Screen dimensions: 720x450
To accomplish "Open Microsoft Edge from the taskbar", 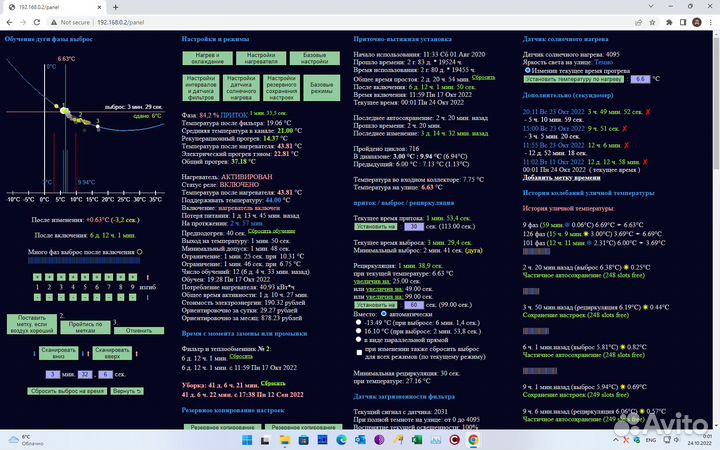I will [x=340, y=440].
